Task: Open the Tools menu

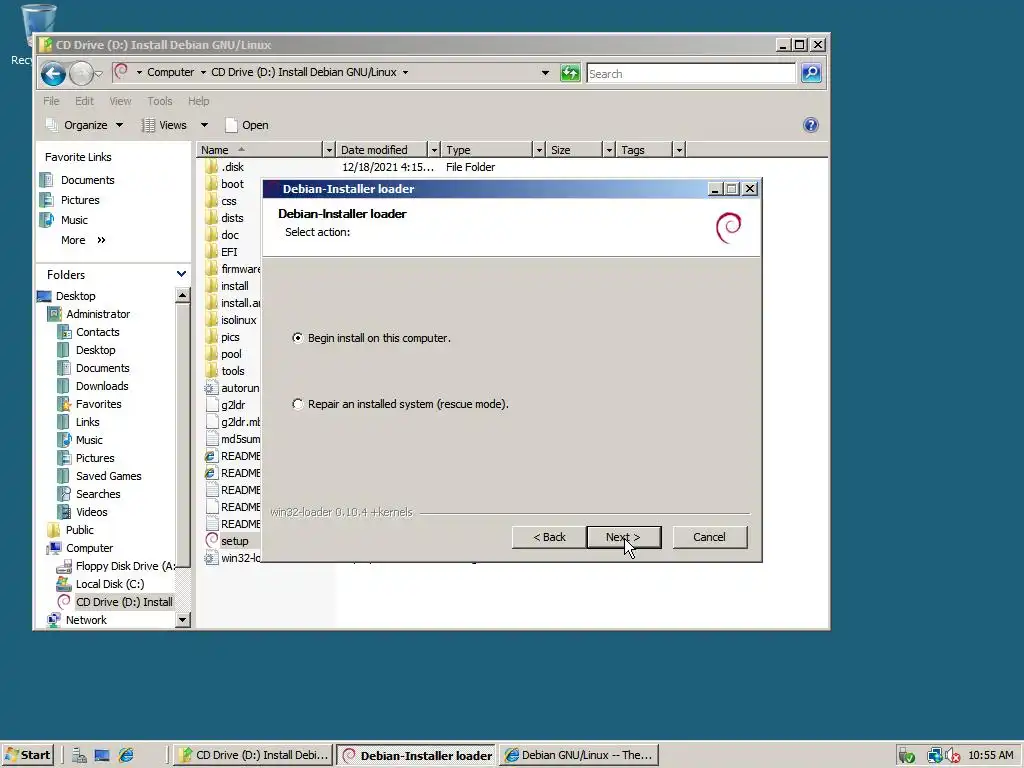Action: [x=160, y=101]
